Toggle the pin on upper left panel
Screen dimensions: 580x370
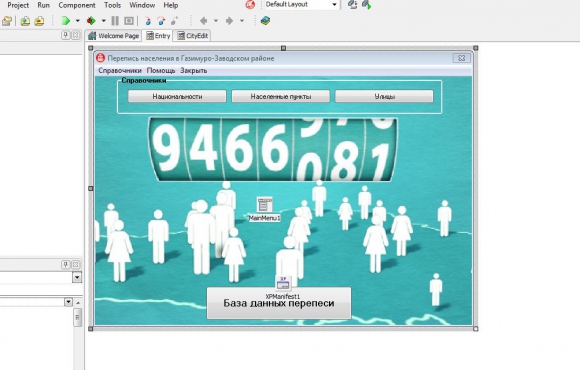point(65,36)
